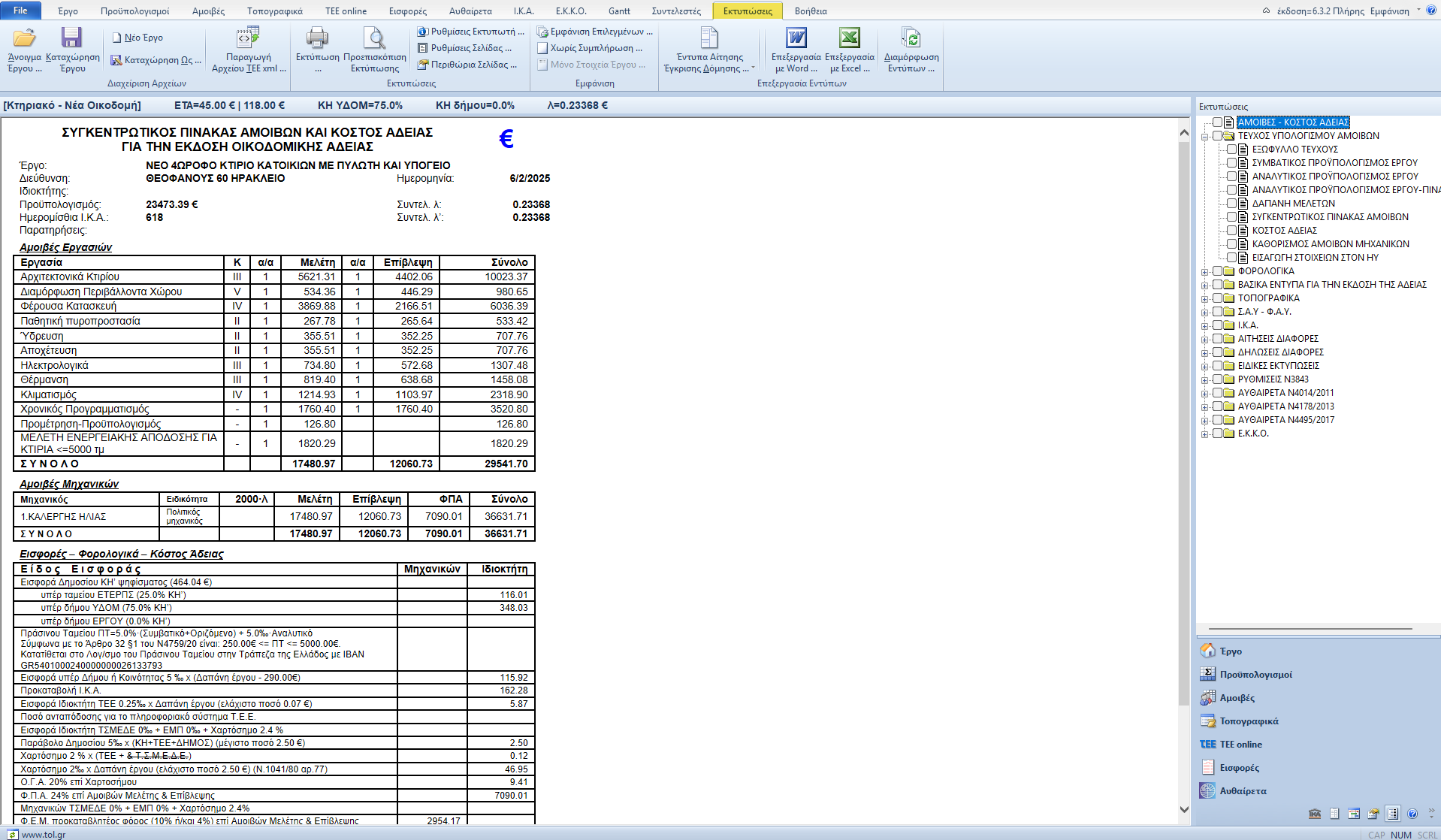
Task: Select ΔΑΠΑΝΗ ΜΕΛΕΤΩΝ in printouts tree
Action: [1293, 204]
